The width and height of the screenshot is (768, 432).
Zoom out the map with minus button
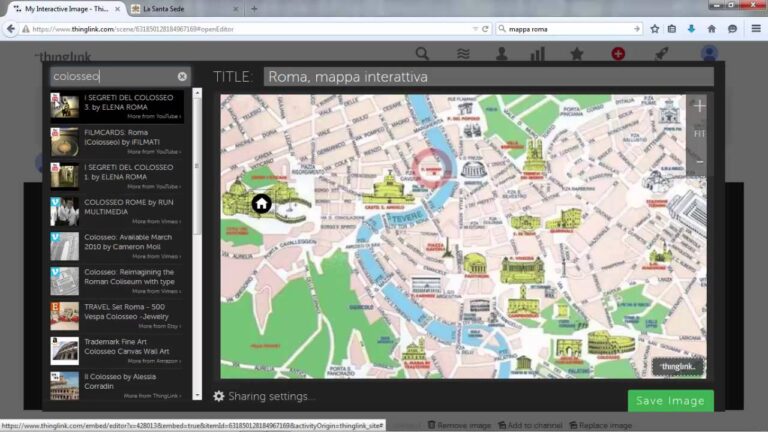(699, 162)
